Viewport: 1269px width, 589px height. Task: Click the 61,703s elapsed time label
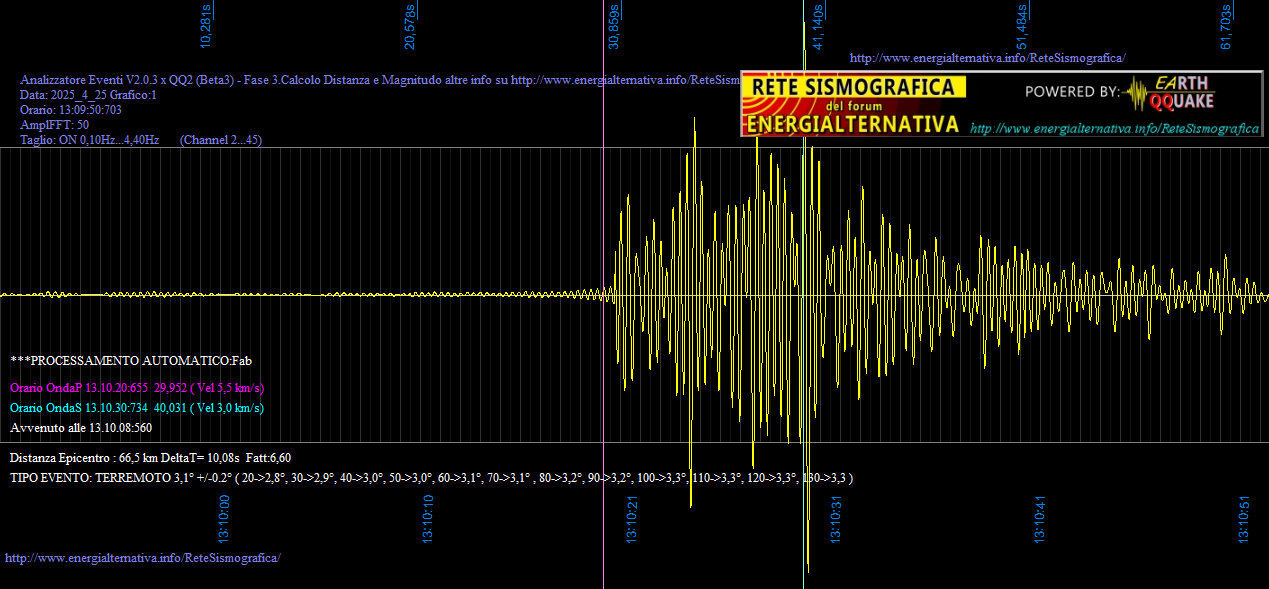tap(1225, 26)
